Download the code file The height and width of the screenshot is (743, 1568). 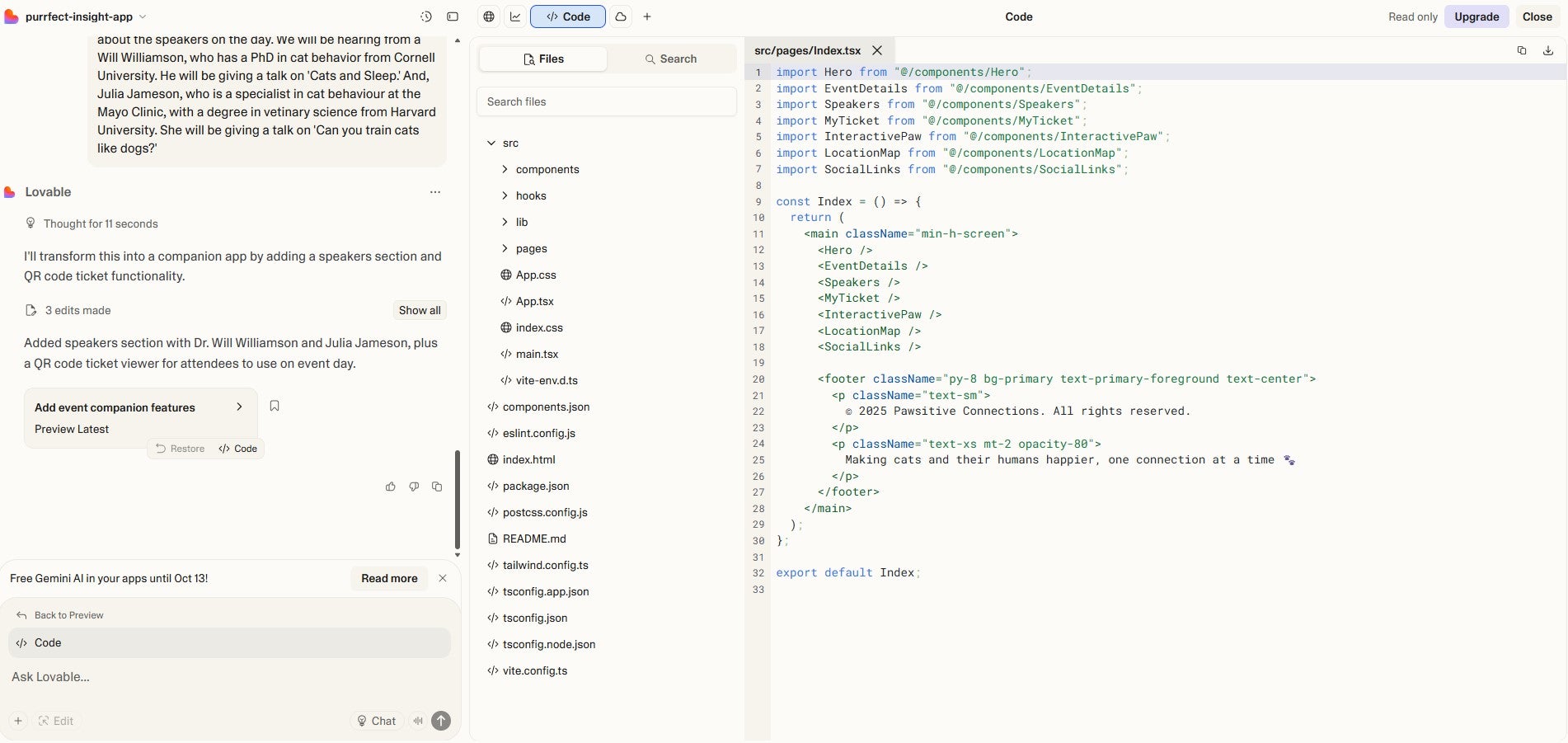click(x=1547, y=50)
